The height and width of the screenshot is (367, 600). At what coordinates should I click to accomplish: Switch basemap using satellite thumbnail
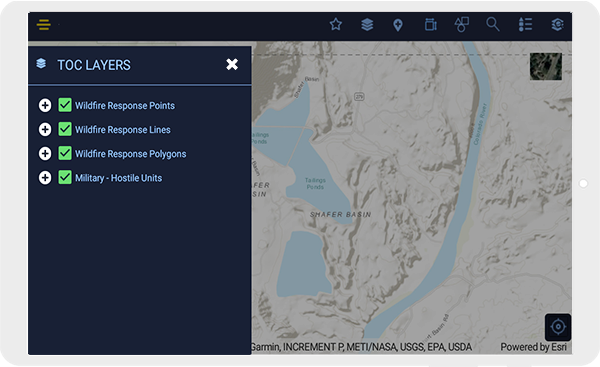[x=546, y=67]
